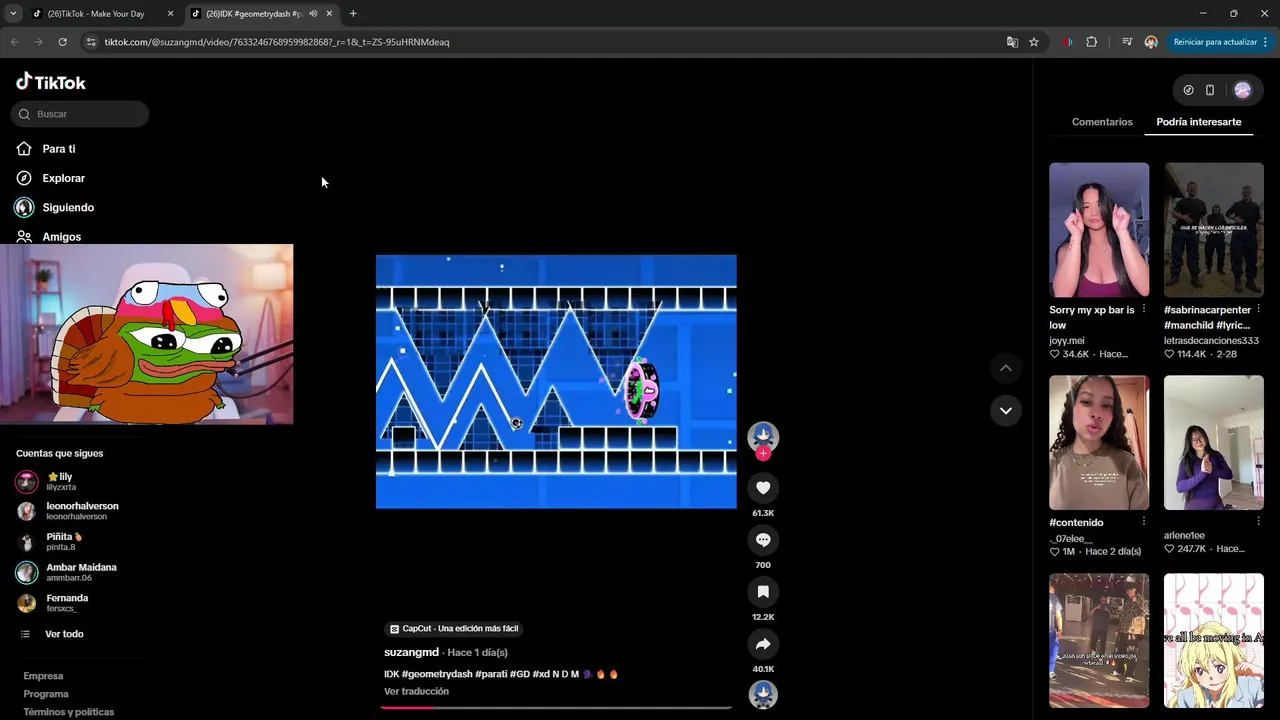
Task: Go to the previous video with up arrow
Action: pyautogui.click(x=1006, y=368)
